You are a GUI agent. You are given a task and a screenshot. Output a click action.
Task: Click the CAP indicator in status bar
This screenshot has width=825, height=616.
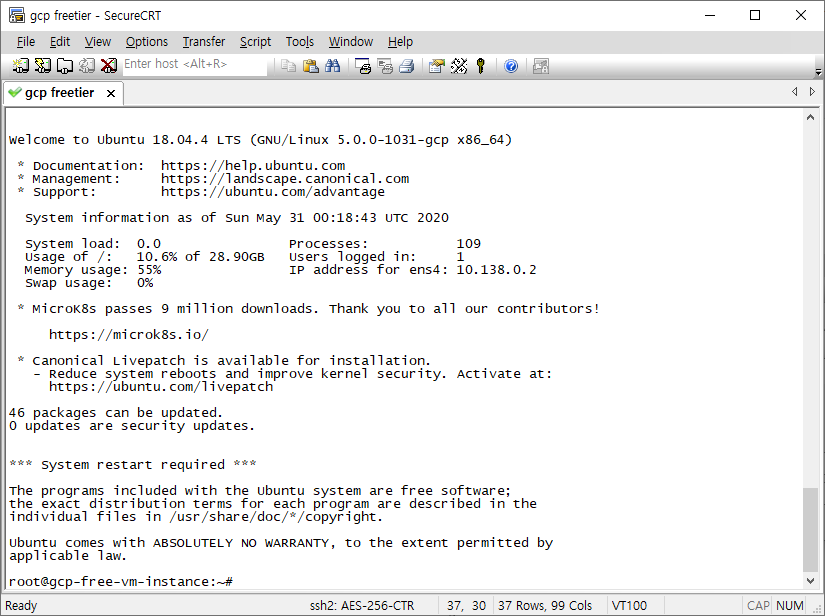pos(758,606)
